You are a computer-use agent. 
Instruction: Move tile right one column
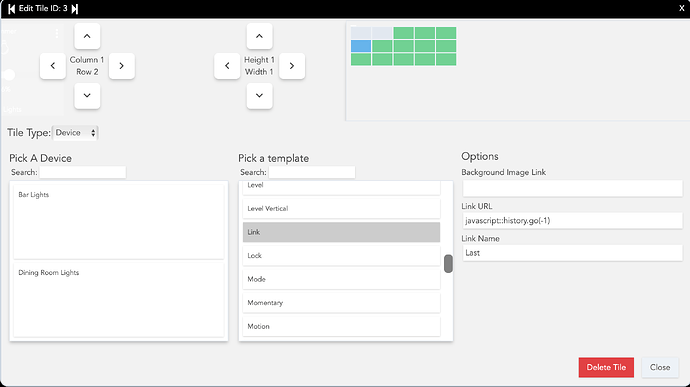point(121,66)
